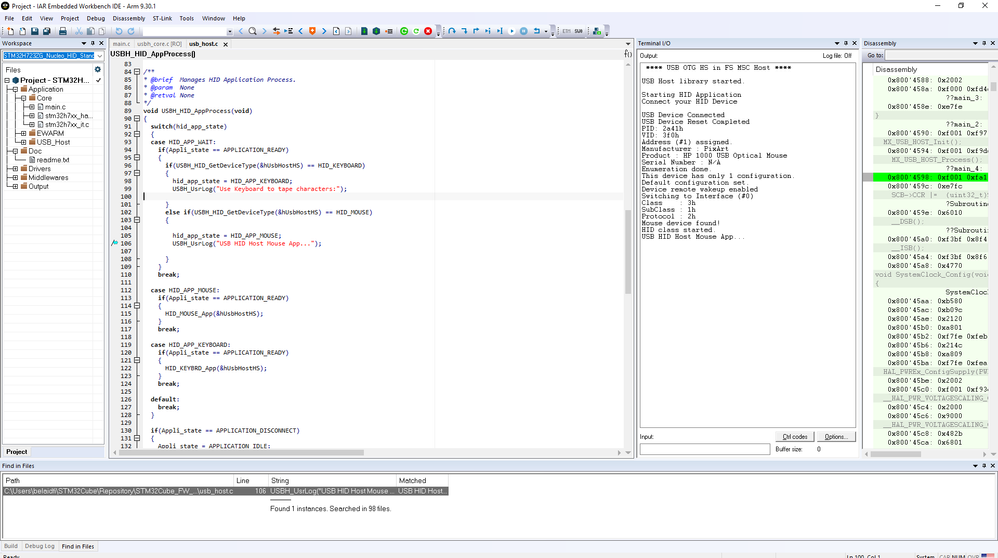This screenshot has height=558, width=998.
Task: Click the Options... button in Terminal I/O
Action: 836,437
